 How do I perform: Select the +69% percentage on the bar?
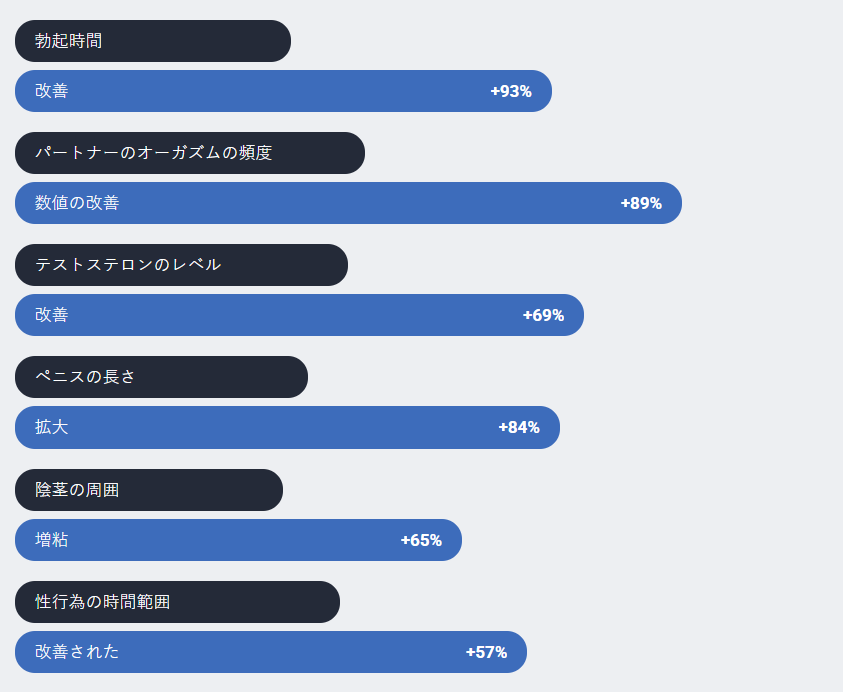click(543, 315)
